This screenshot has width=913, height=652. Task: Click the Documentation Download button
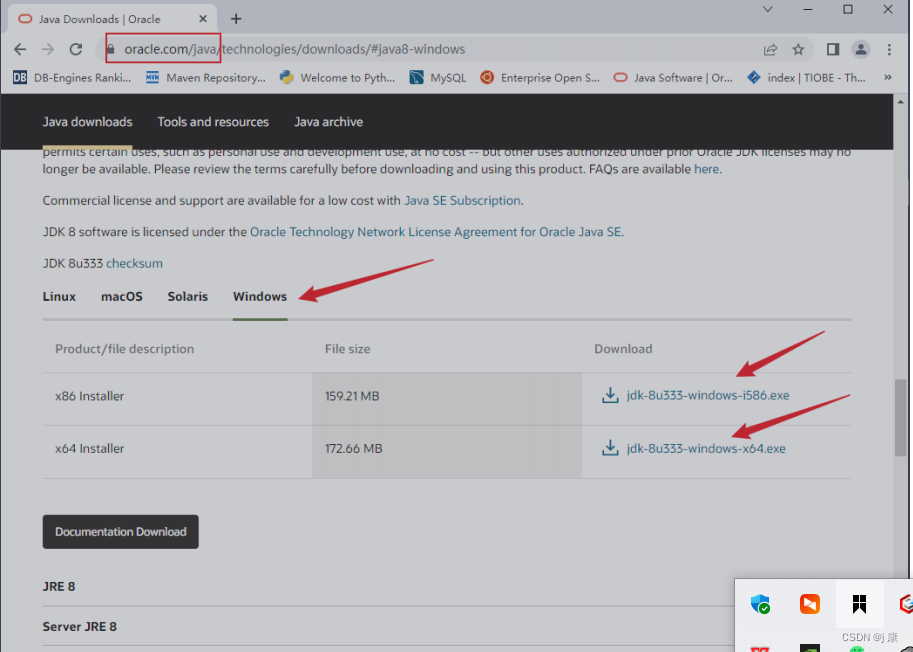121,531
